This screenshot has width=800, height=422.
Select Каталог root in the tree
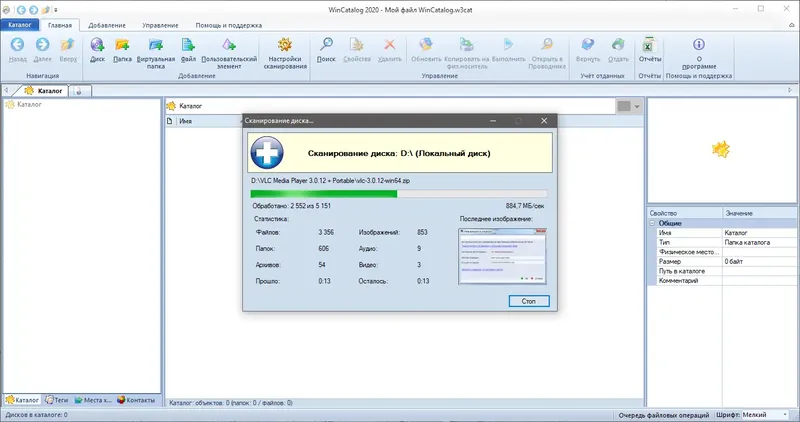click(x=23, y=105)
